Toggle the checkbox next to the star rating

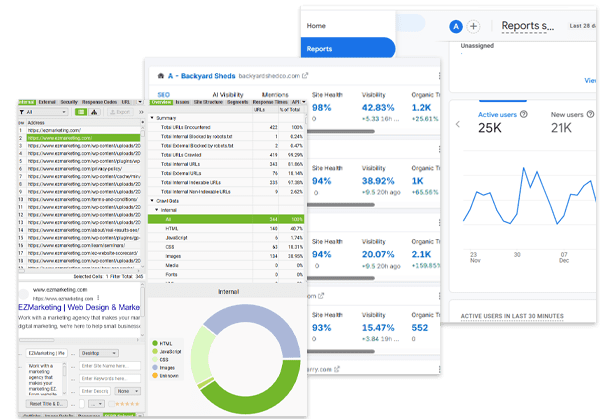coord(111,404)
